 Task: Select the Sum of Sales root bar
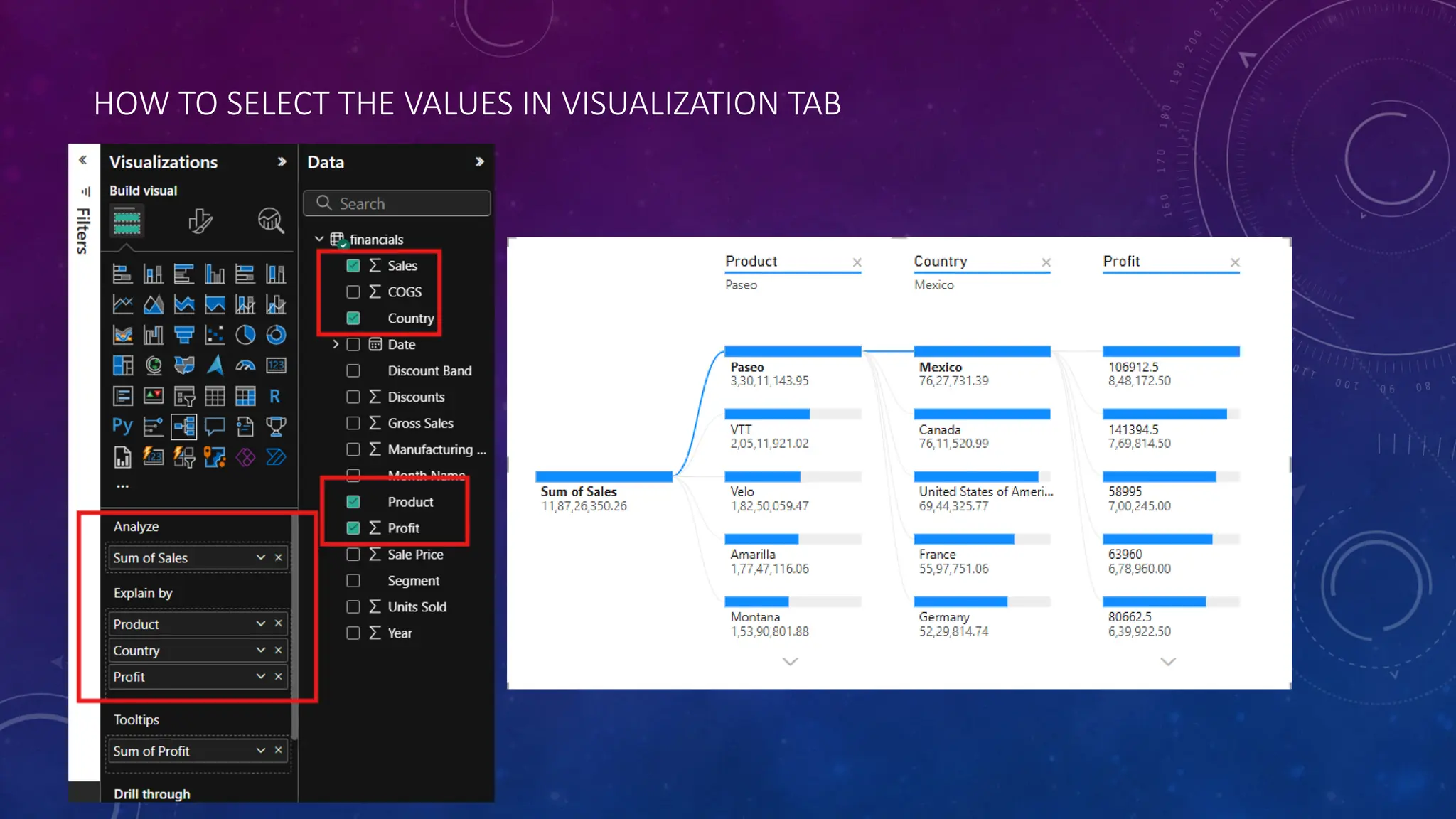coord(604,476)
